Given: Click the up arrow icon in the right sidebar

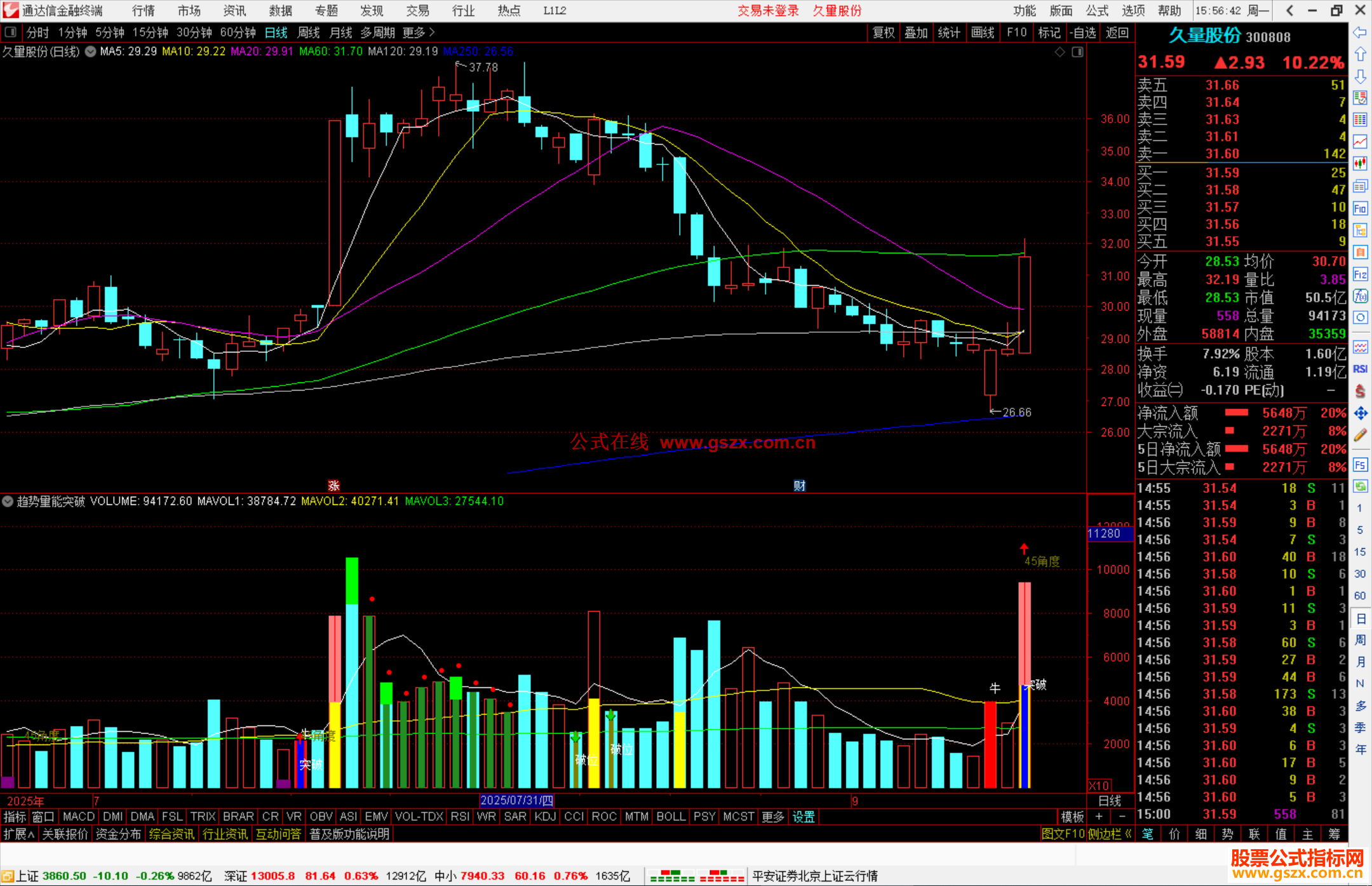Looking at the screenshot, I should [1360, 55].
